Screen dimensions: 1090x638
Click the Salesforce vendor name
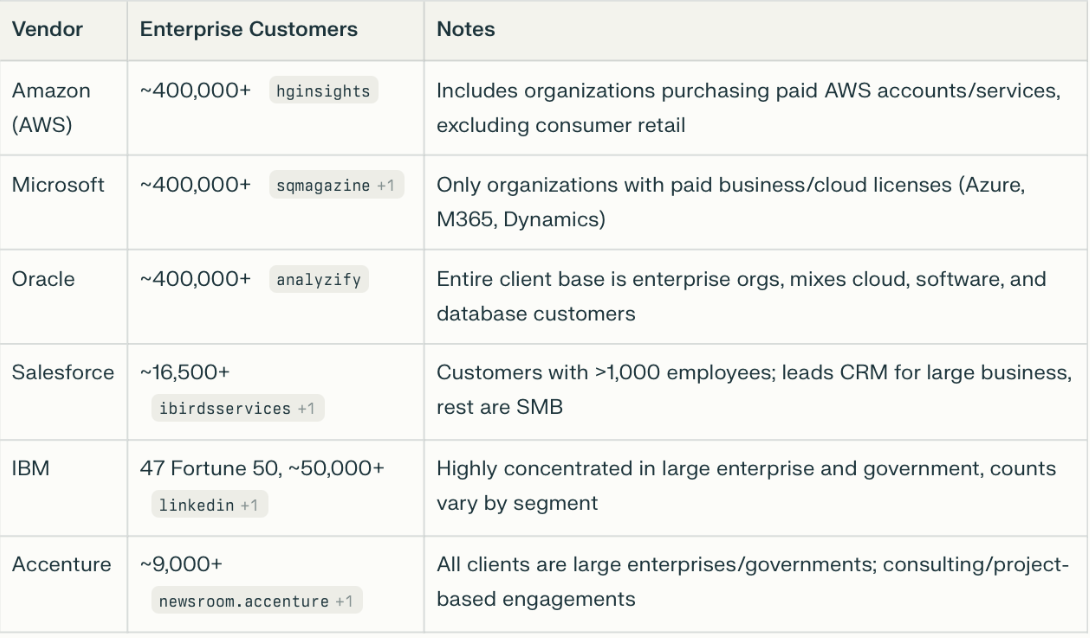60,372
